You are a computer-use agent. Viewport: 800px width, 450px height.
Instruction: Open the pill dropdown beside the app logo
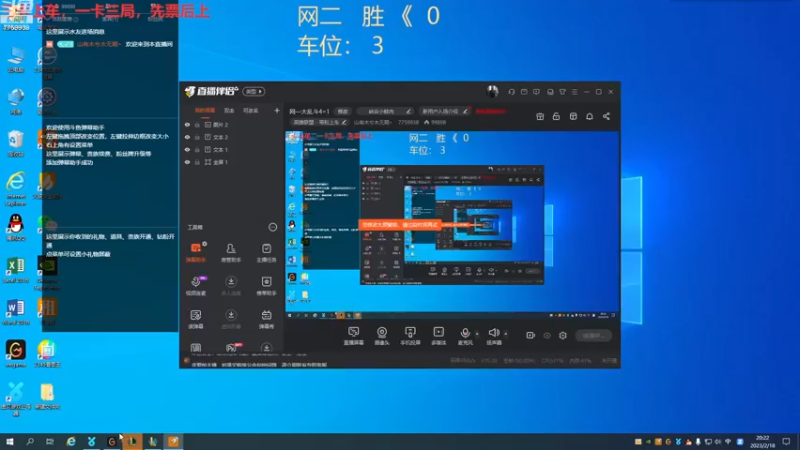point(254,92)
